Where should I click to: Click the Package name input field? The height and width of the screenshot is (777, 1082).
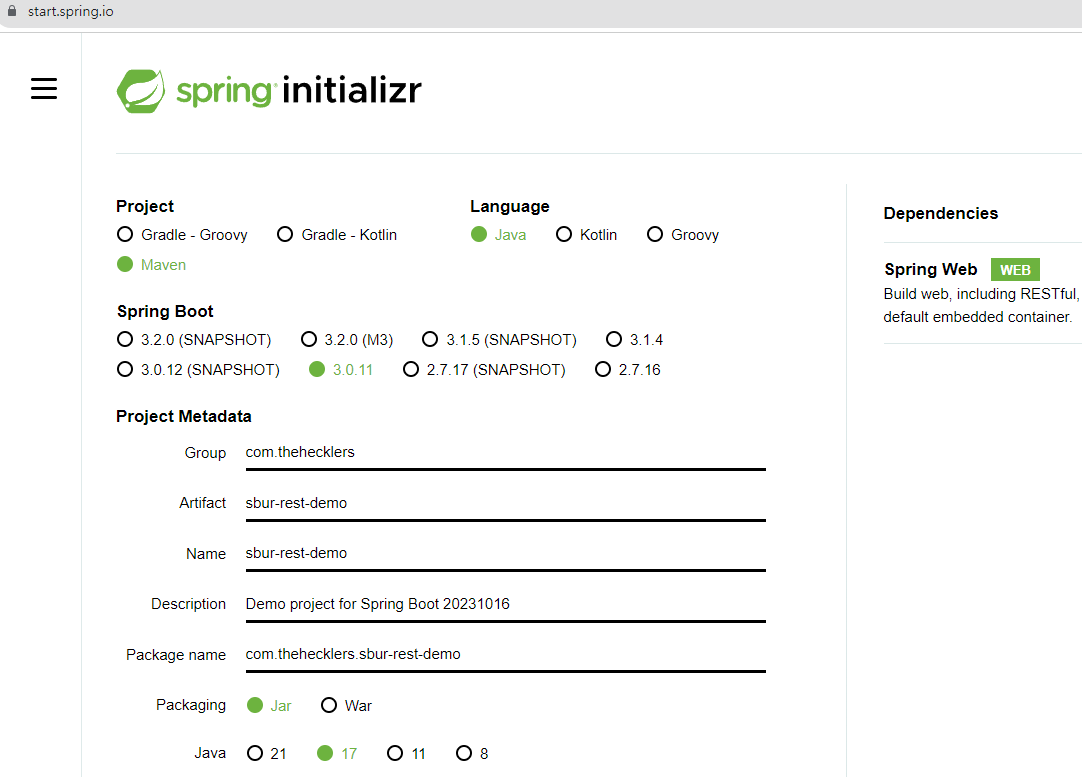[506, 655]
